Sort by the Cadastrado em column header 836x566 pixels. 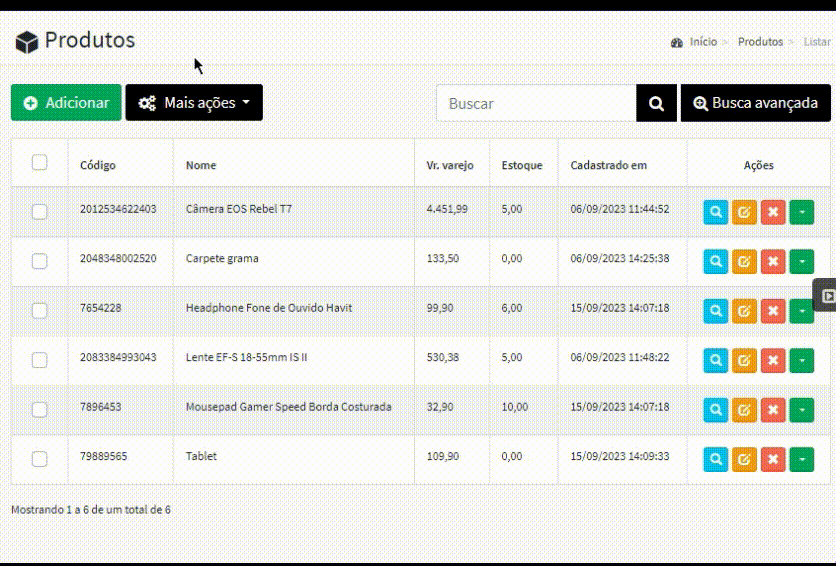tap(608, 165)
